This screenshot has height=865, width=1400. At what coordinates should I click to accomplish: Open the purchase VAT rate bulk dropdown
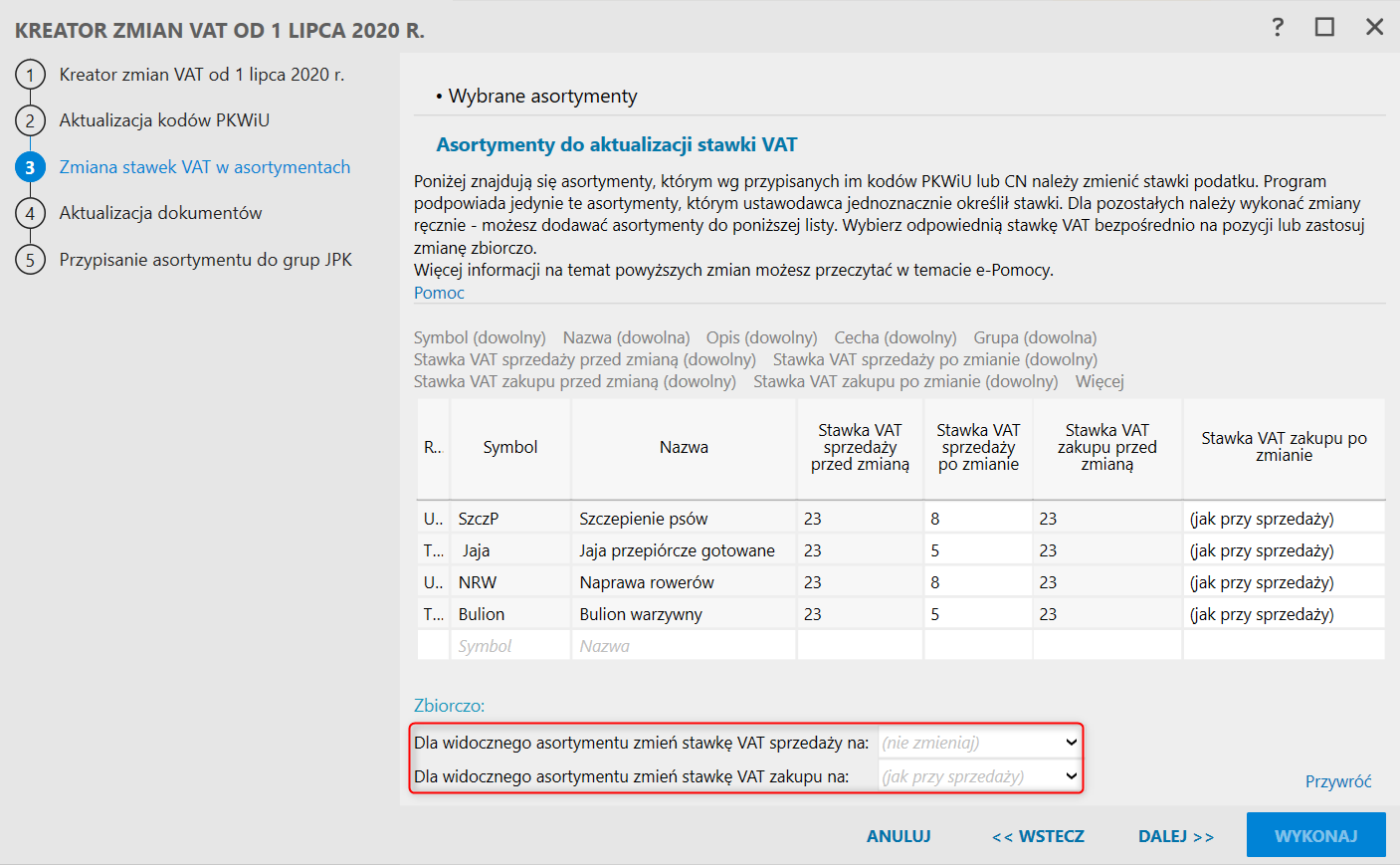click(x=980, y=776)
